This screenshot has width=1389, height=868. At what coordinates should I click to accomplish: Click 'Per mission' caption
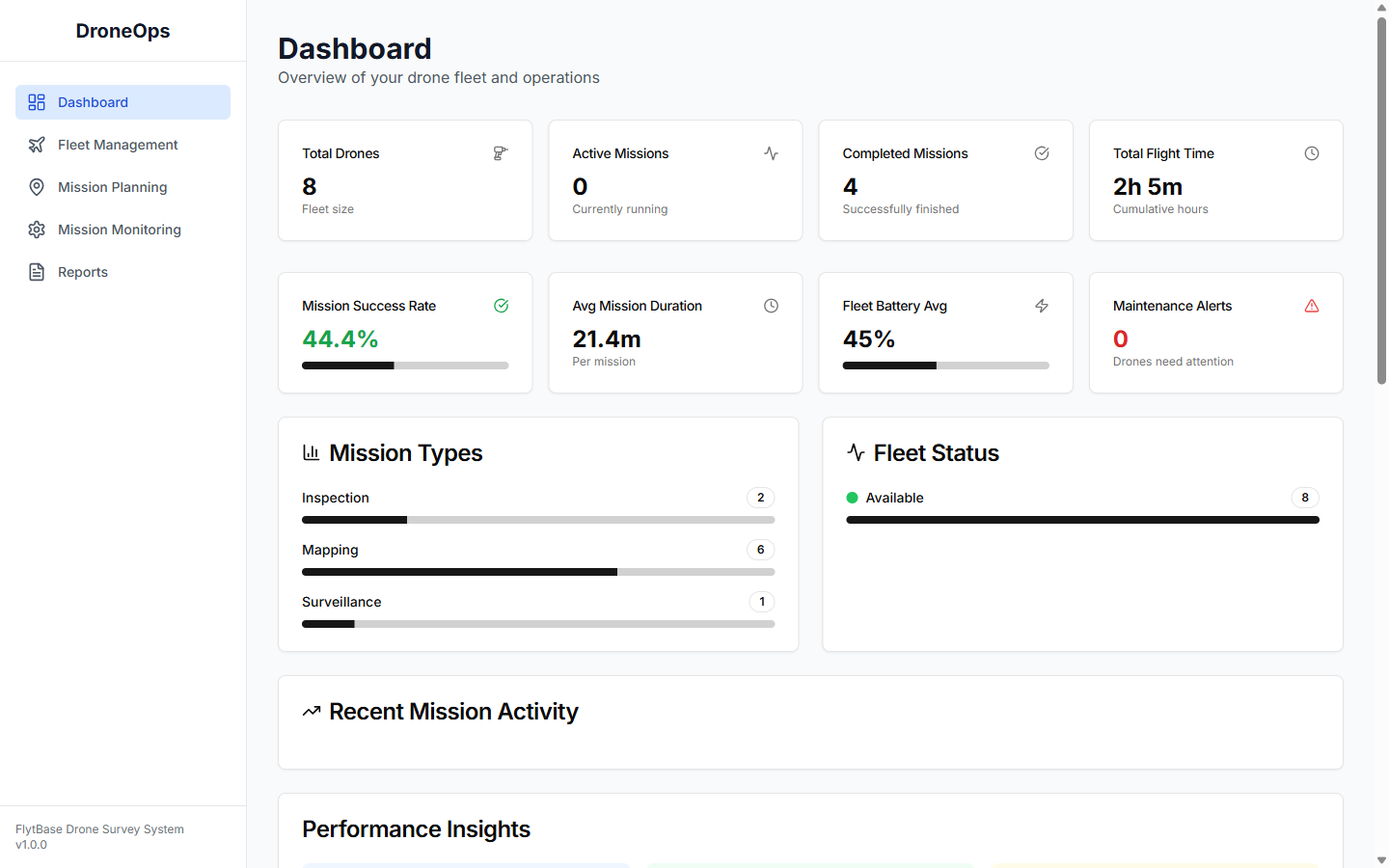click(x=604, y=362)
